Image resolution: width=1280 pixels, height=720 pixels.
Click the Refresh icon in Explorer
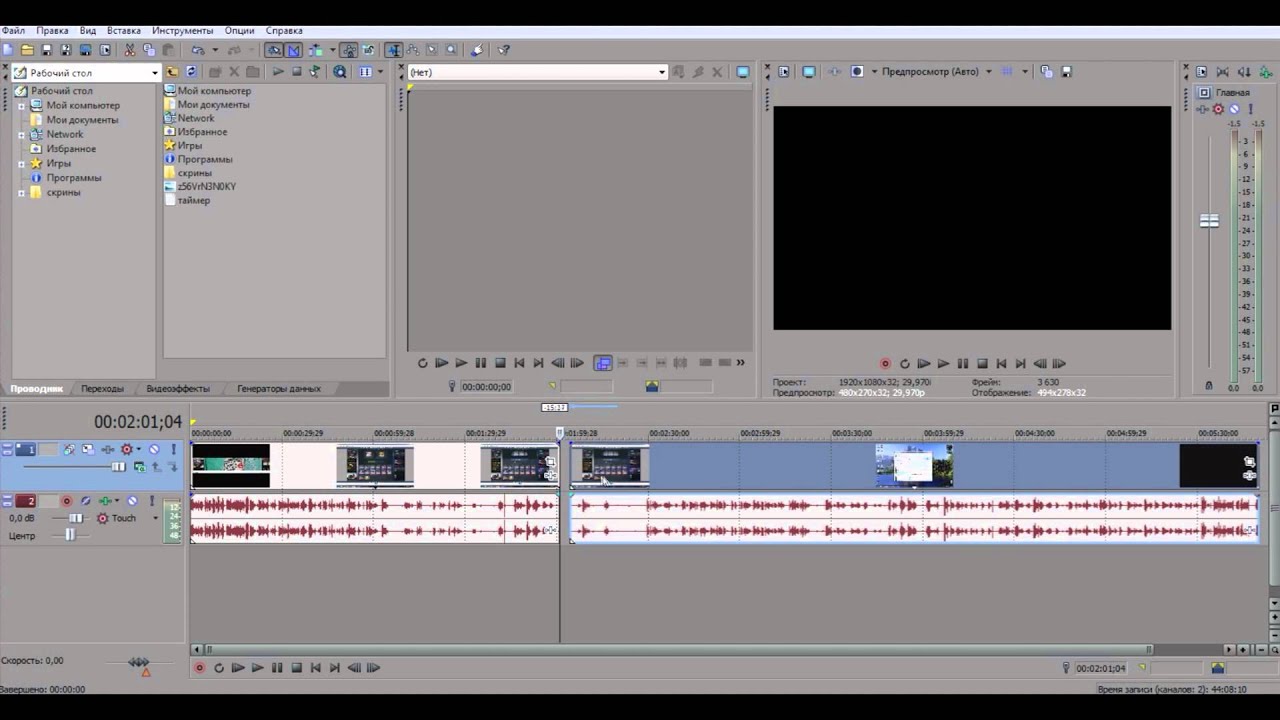click(x=191, y=72)
